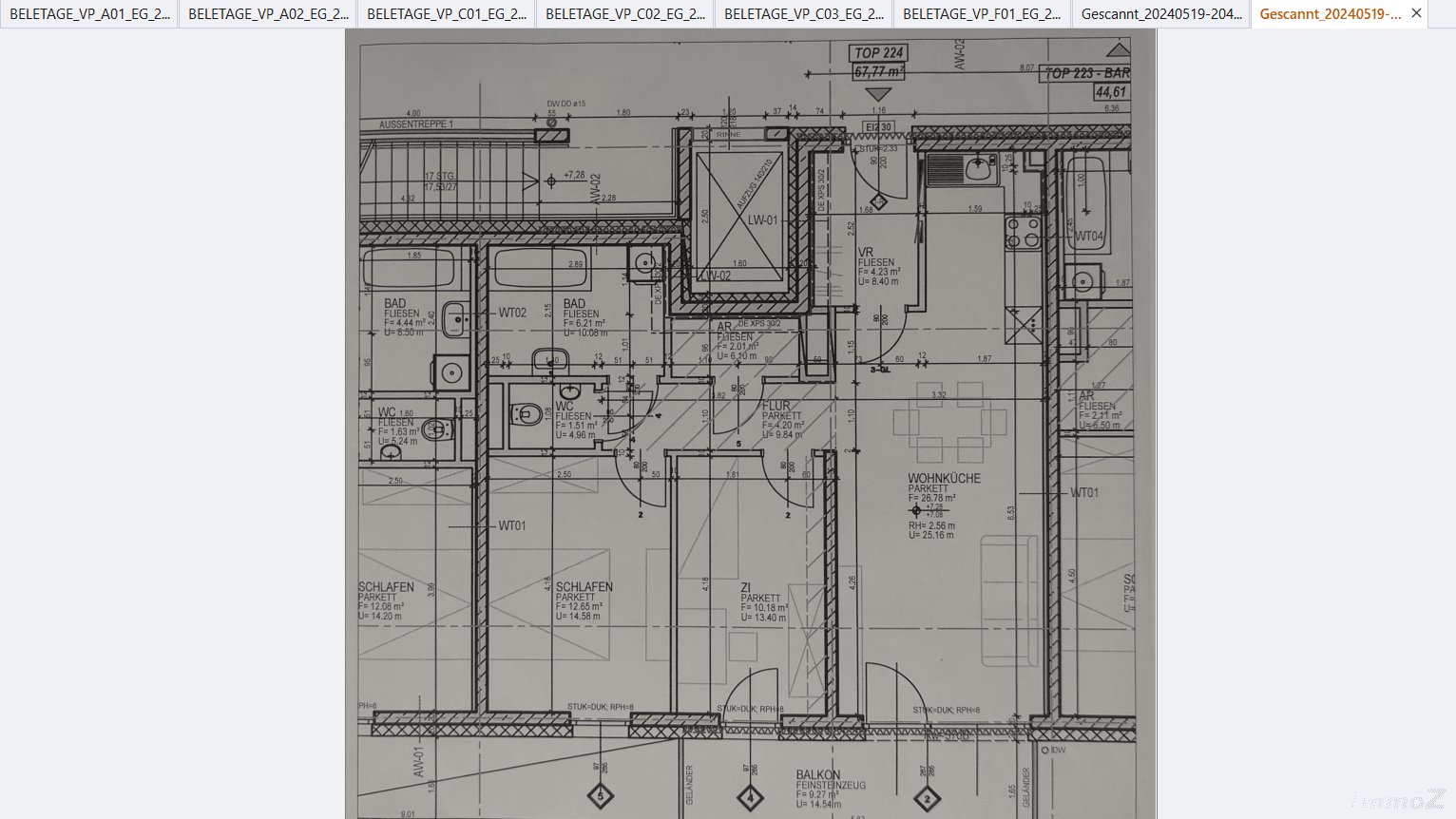Click the WOHNKÜCHE room label
Viewport: 1456px width, 819px height.
pyautogui.click(x=944, y=479)
